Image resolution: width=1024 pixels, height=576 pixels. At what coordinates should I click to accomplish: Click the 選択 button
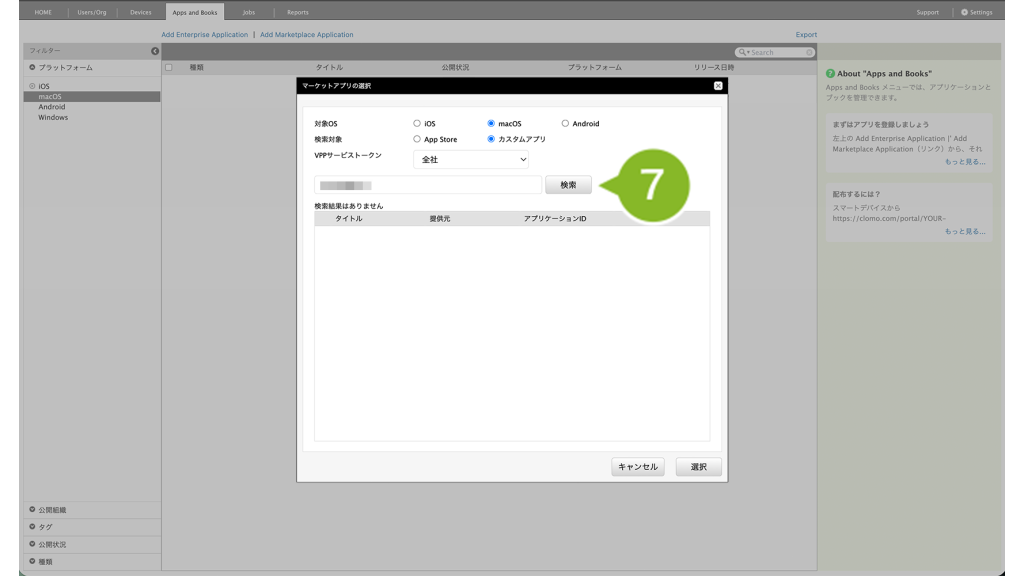[699, 467]
